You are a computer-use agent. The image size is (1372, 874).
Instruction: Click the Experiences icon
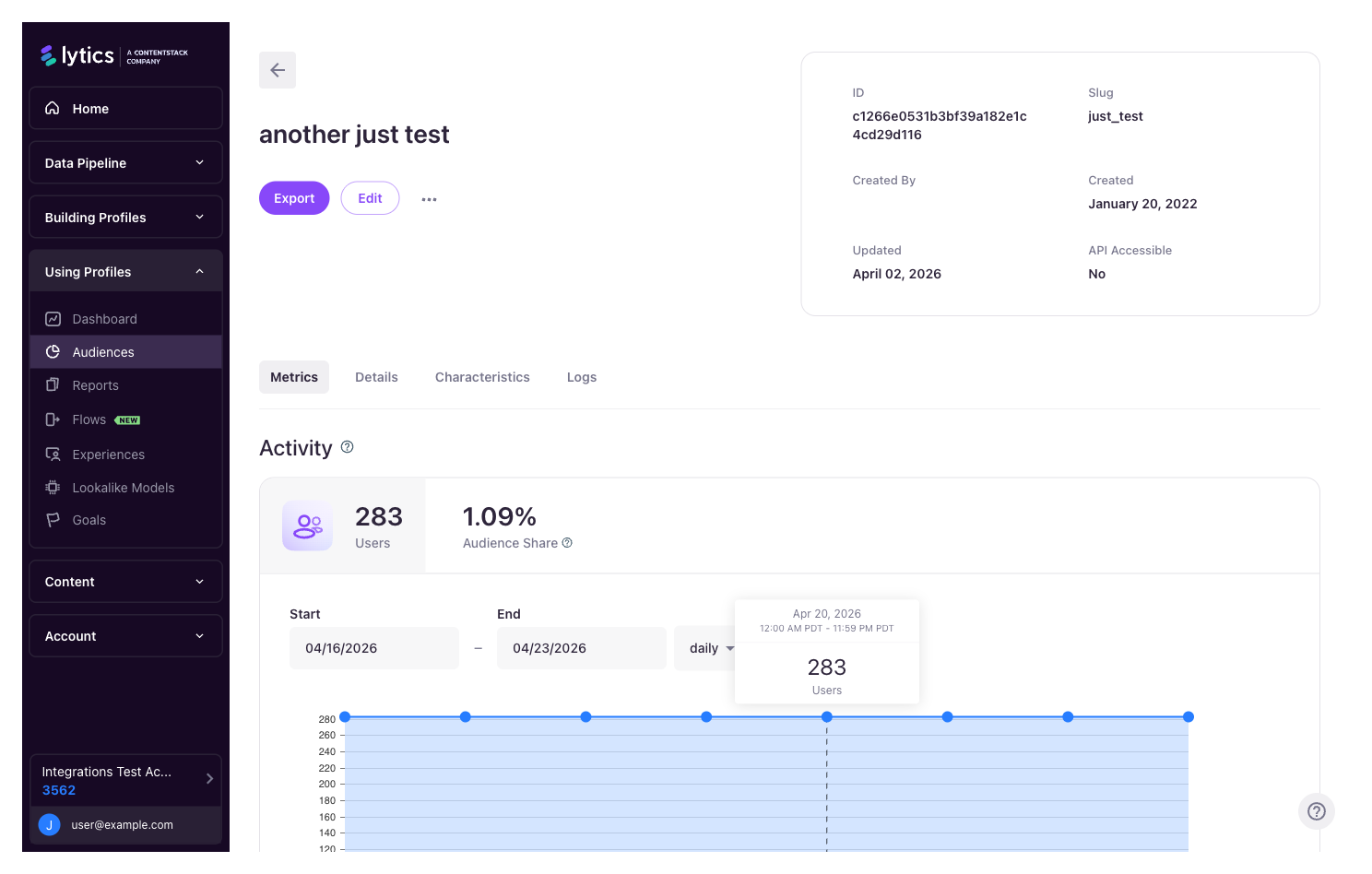click(53, 454)
